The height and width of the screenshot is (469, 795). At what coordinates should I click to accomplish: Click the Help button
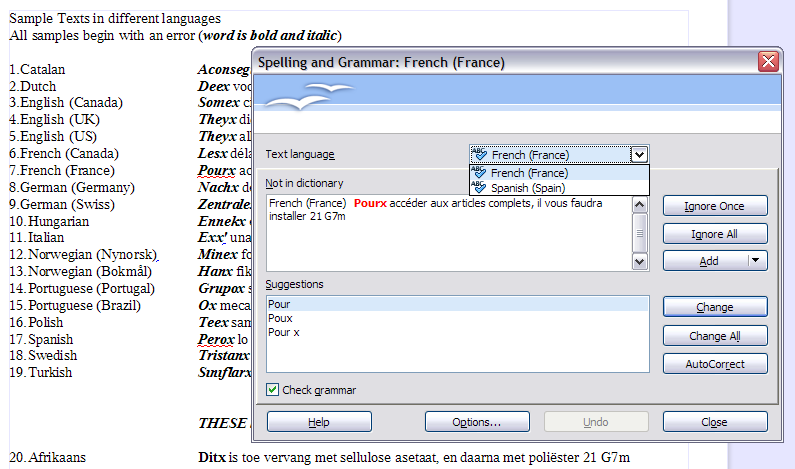319,422
